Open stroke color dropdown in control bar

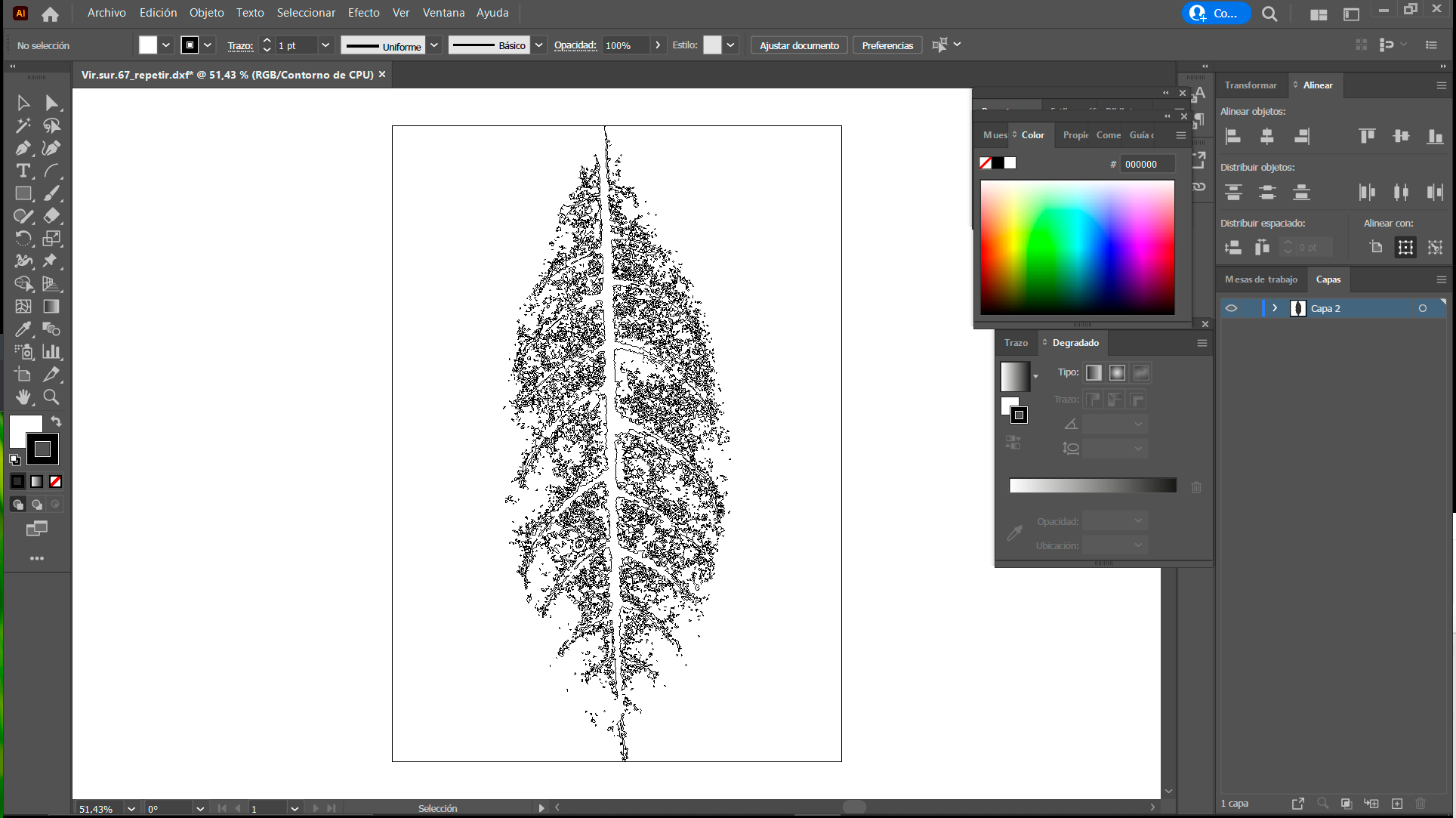click(208, 45)
